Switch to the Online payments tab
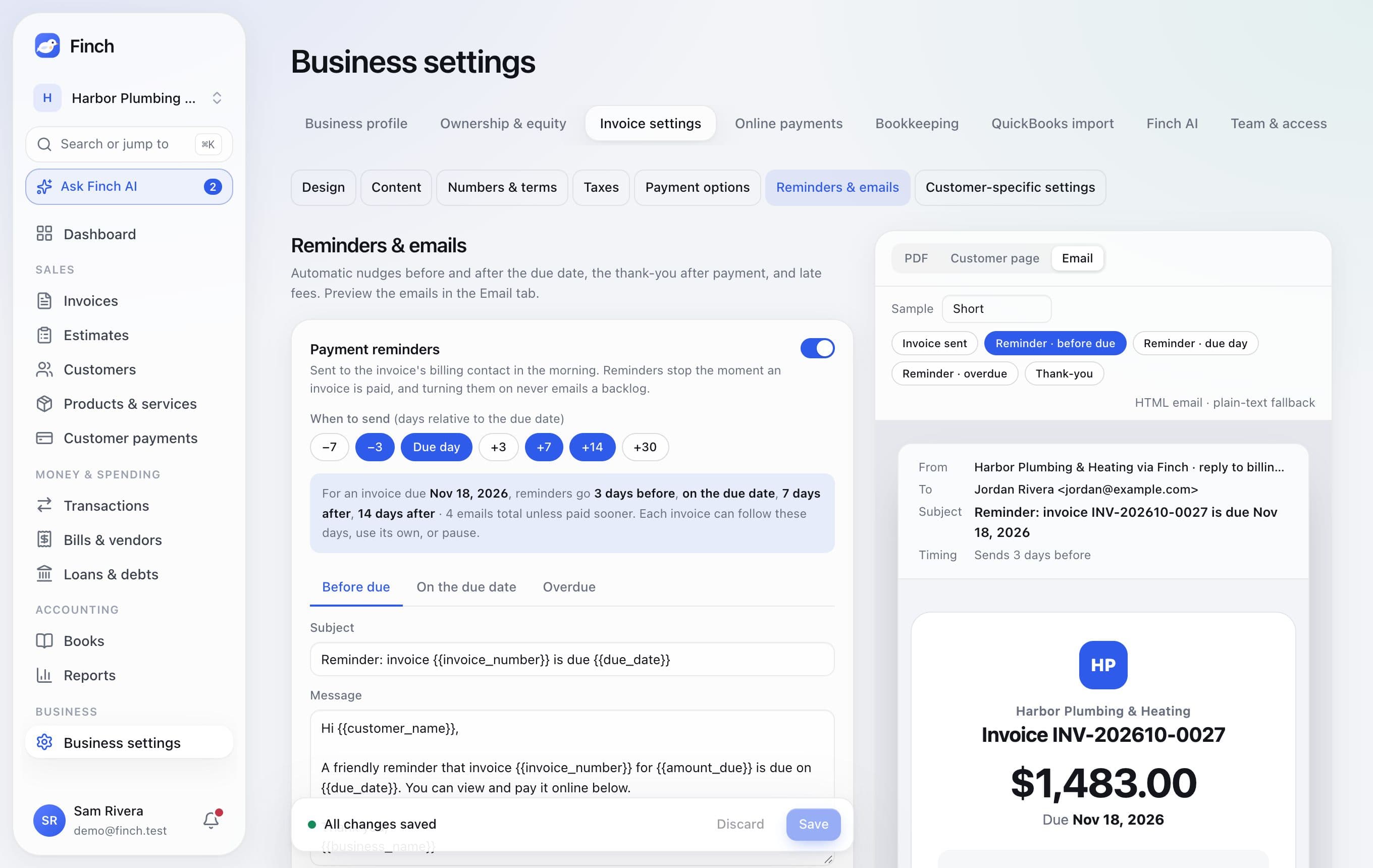Viewport: 1373px width, 868px height. (x=788, y=124)
